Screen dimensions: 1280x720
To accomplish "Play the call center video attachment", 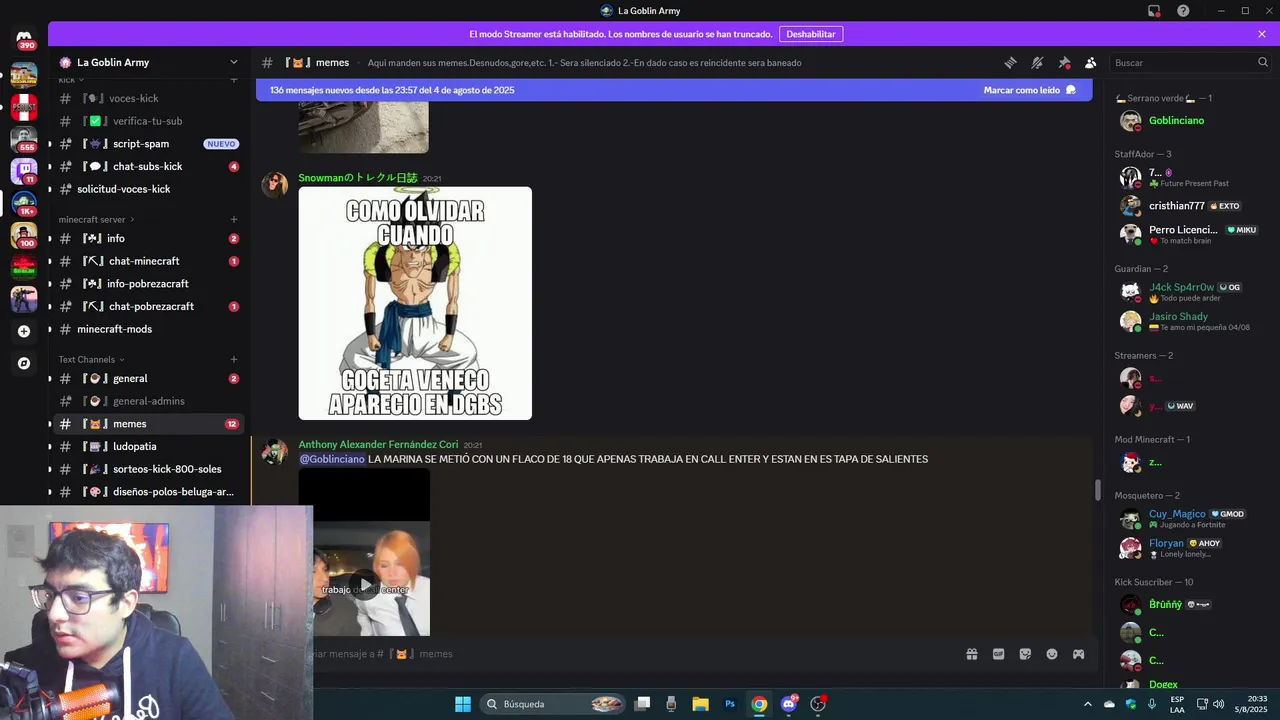I will tap(365, 585).
